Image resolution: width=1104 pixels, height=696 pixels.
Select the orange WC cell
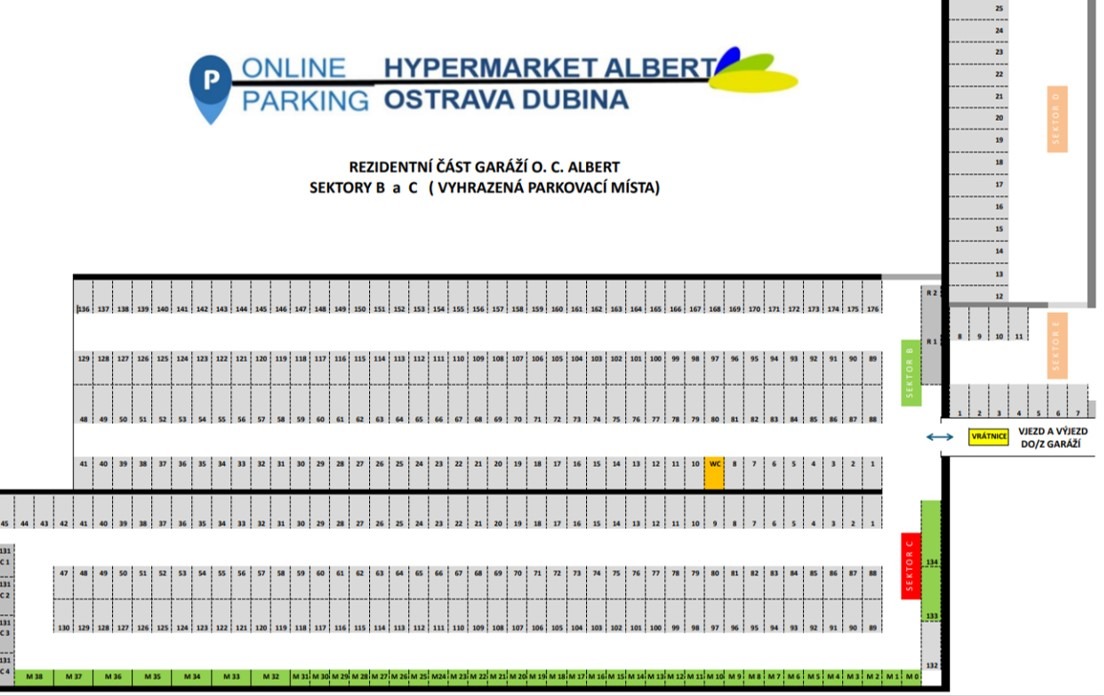[x=715, y=472]
